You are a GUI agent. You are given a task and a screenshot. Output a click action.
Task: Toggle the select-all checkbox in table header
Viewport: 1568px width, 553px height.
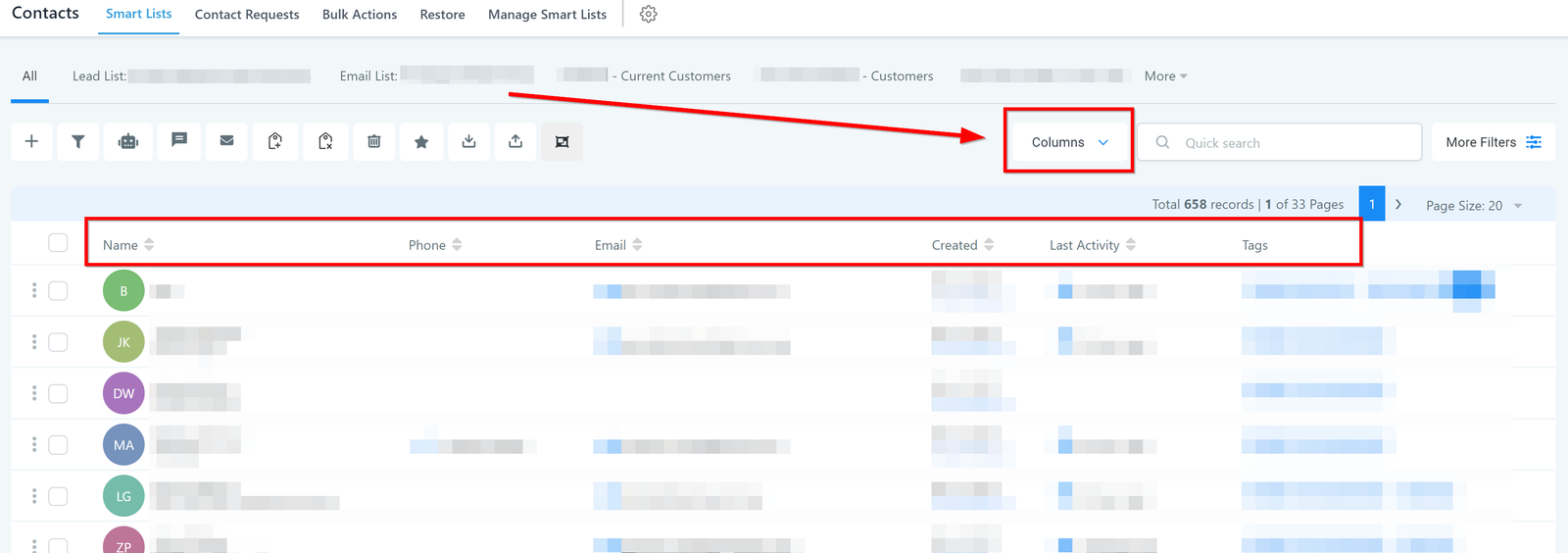[58, 243]
